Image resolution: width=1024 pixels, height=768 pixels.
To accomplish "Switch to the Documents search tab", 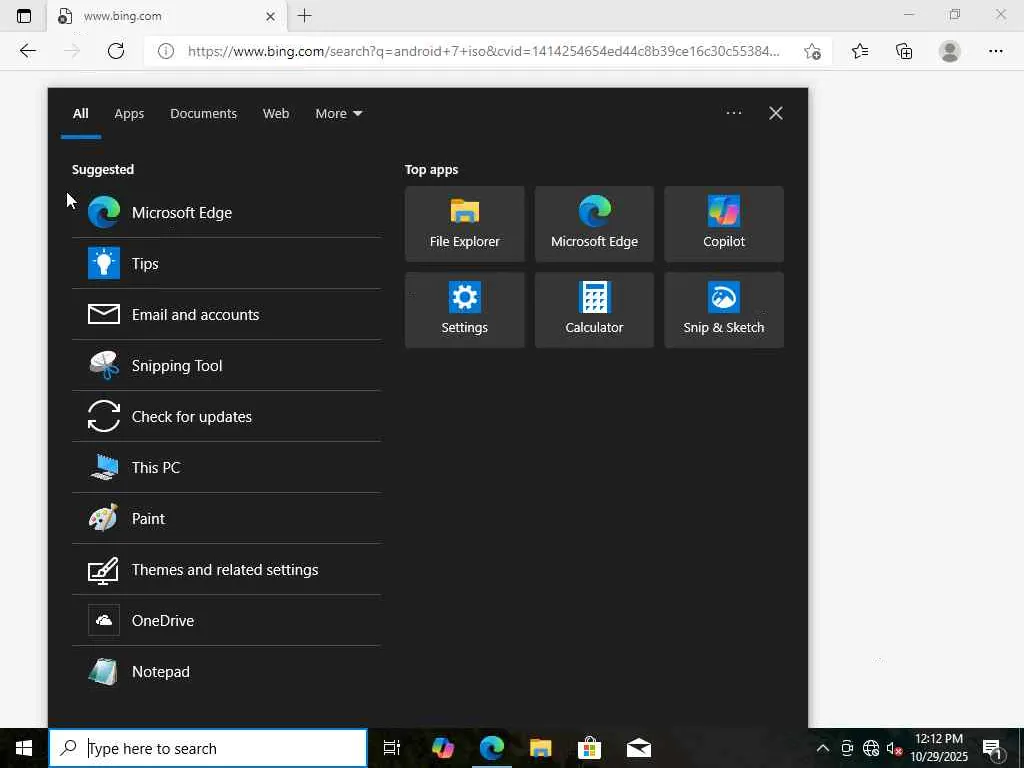I will click(203, 114).
